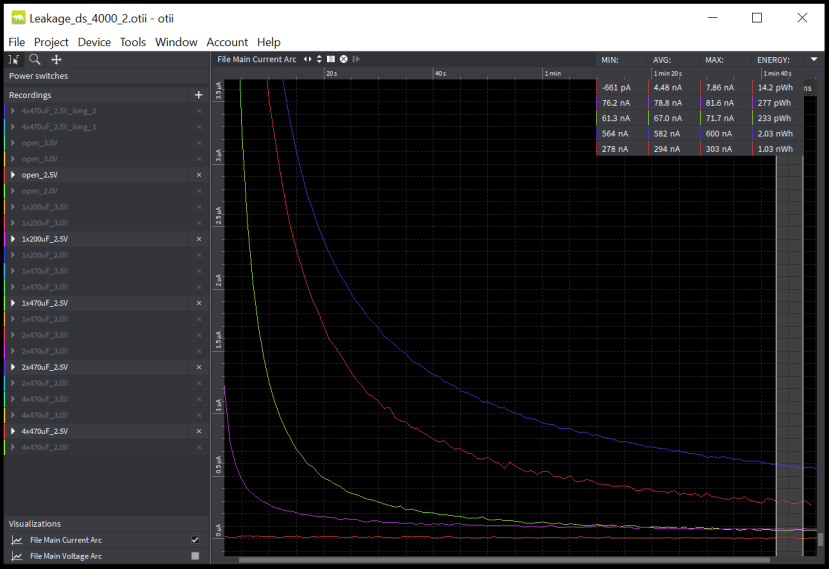Remove the 1x200uF_2.5V recording
The width and height of the screenshot is (829, 569).
point(199,239)
